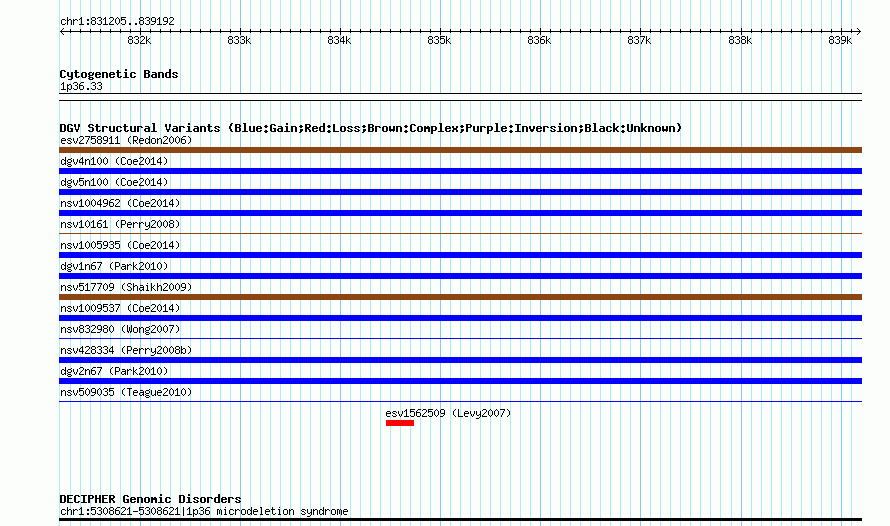The height and width of the screenshot is (526, 890).
Task: Select the blue dgv5n100 gain bar
Action: [460, 192]
